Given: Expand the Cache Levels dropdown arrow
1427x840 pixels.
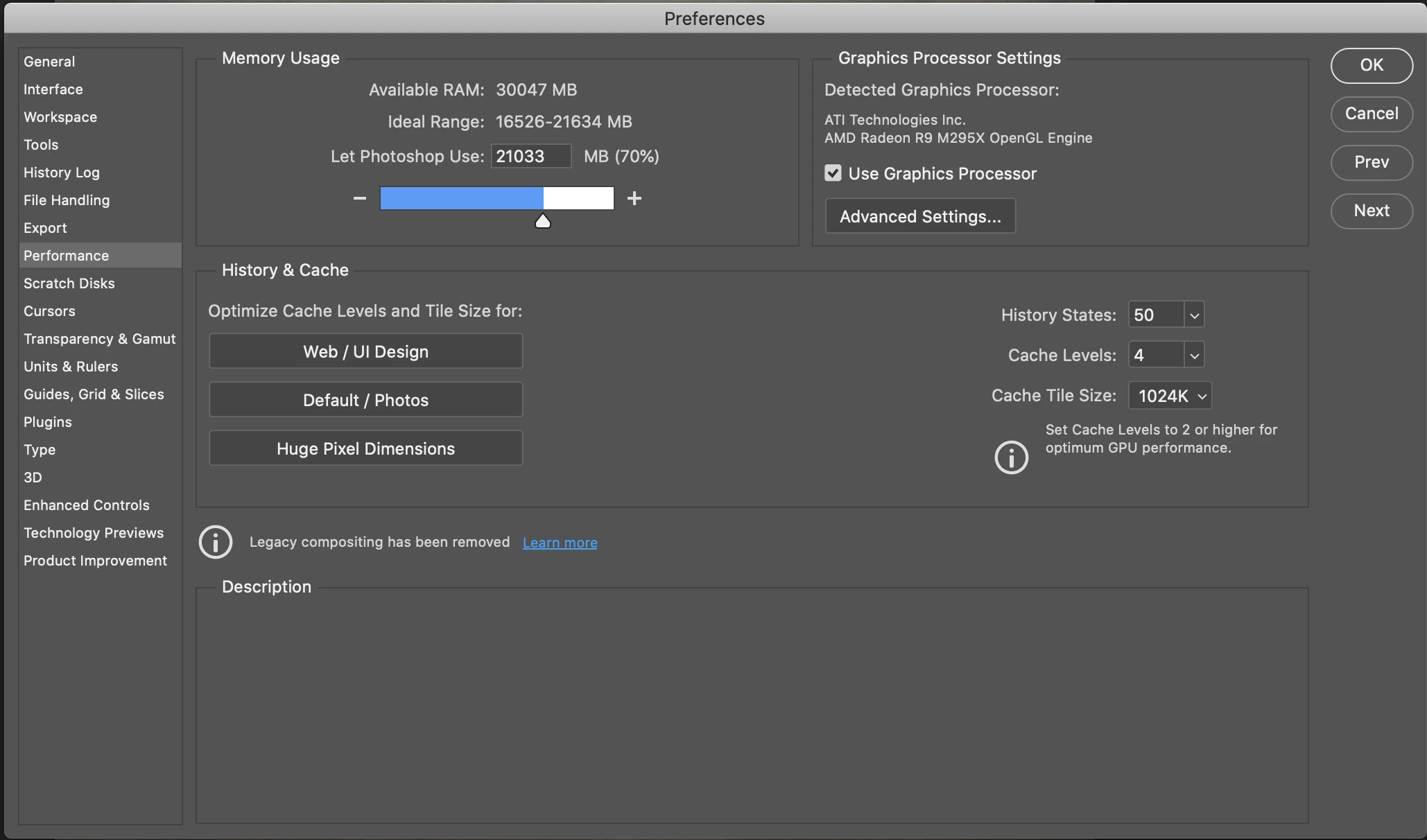Looking at the screenshot, I should pyautogui.click(x=1194, y=356).
